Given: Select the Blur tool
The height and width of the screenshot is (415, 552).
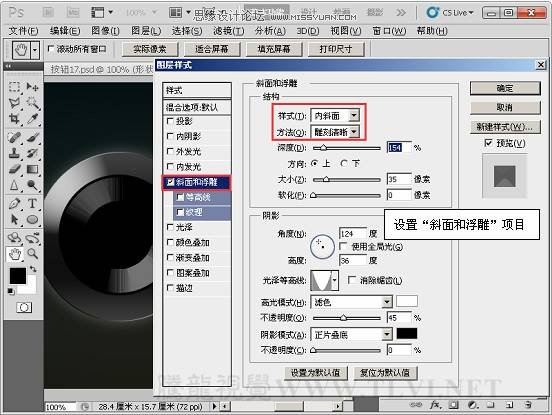Looking at the screenshot, I should pos(14,185).
